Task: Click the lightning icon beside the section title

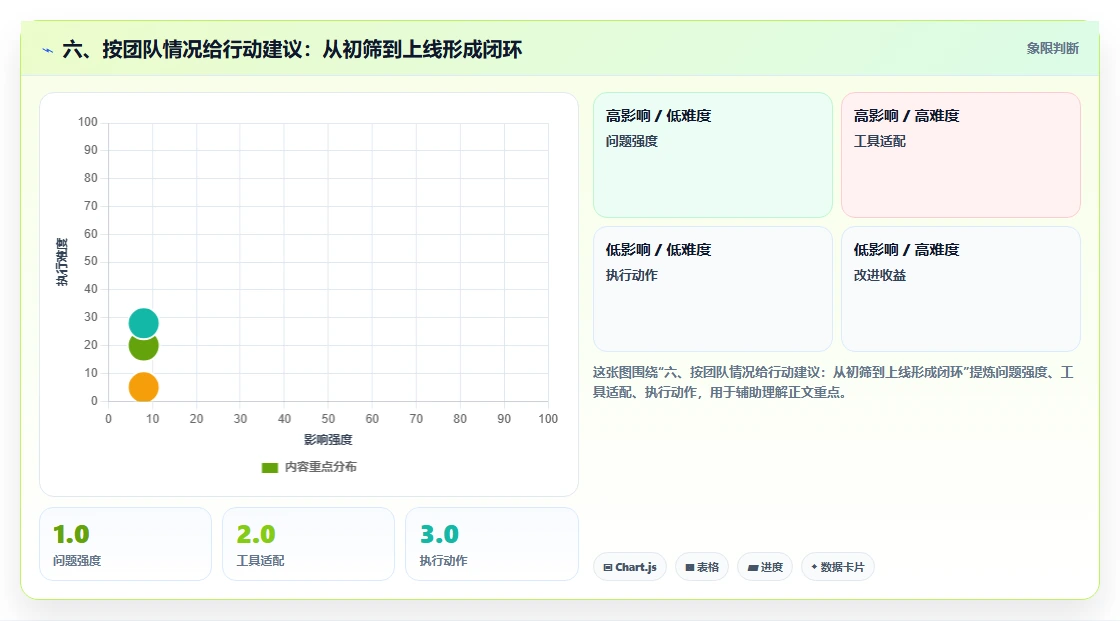Action: click(x=48, y=50)
